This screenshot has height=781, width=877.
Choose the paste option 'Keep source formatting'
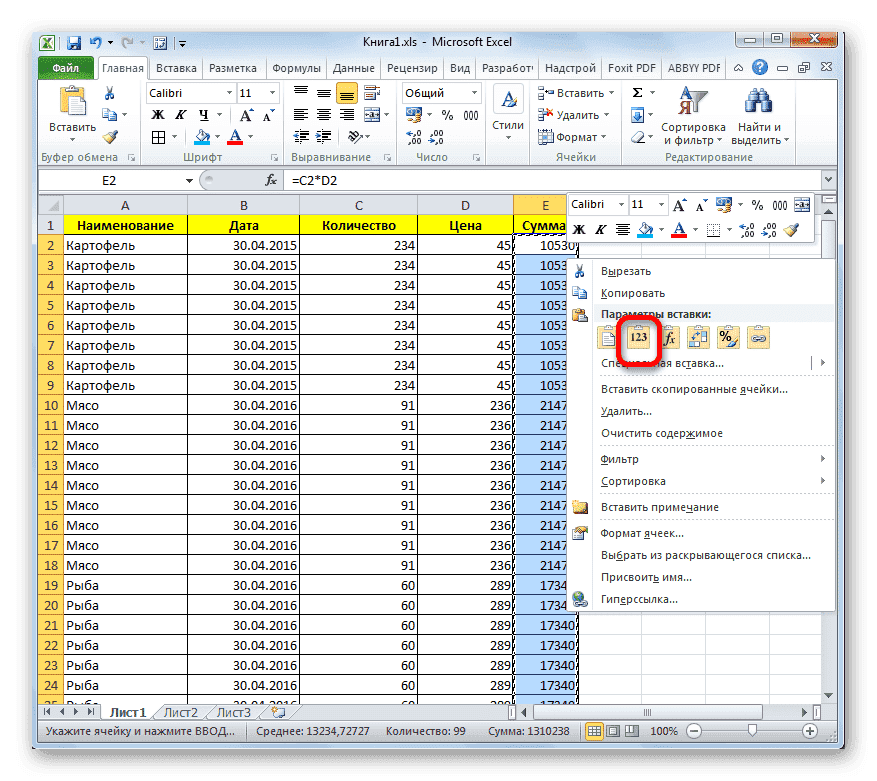click(607, 337)
